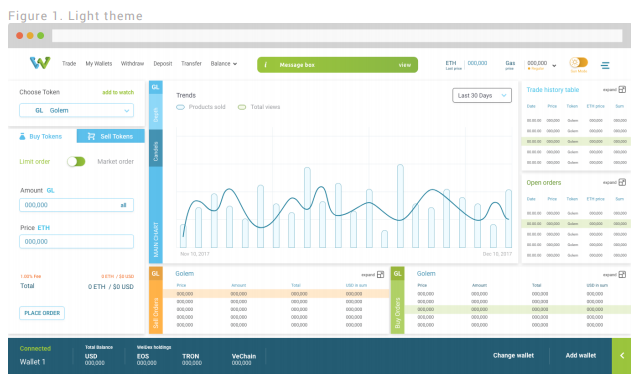This screenshot has width=641, height=383.
Task: Click the Buy Tokens bag icon
Action: 22,137
